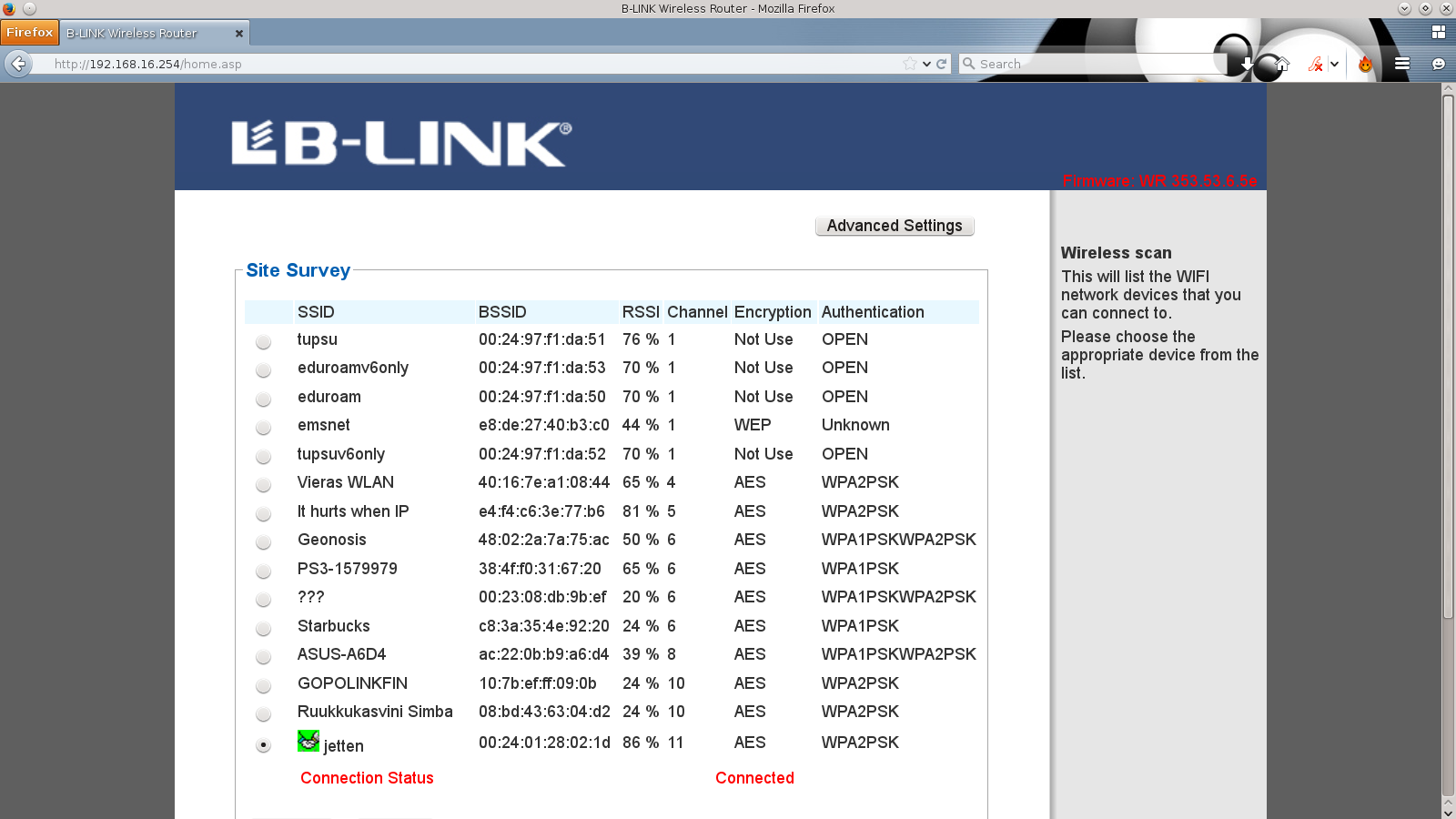This screenshot has width=1456, height=819.
Task: Open the tab groups grid icon
Action: [1439, 32]
